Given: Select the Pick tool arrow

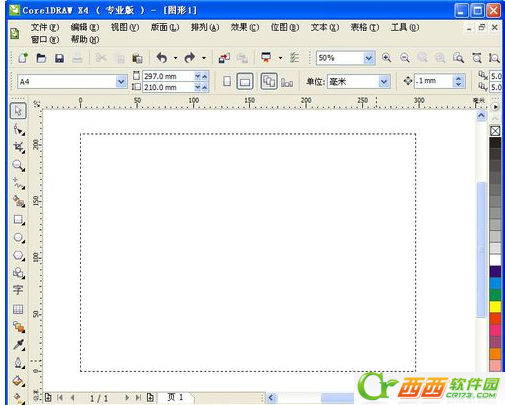Looking at the screenshot, I should pyautogui.click(x=18, y=111).
